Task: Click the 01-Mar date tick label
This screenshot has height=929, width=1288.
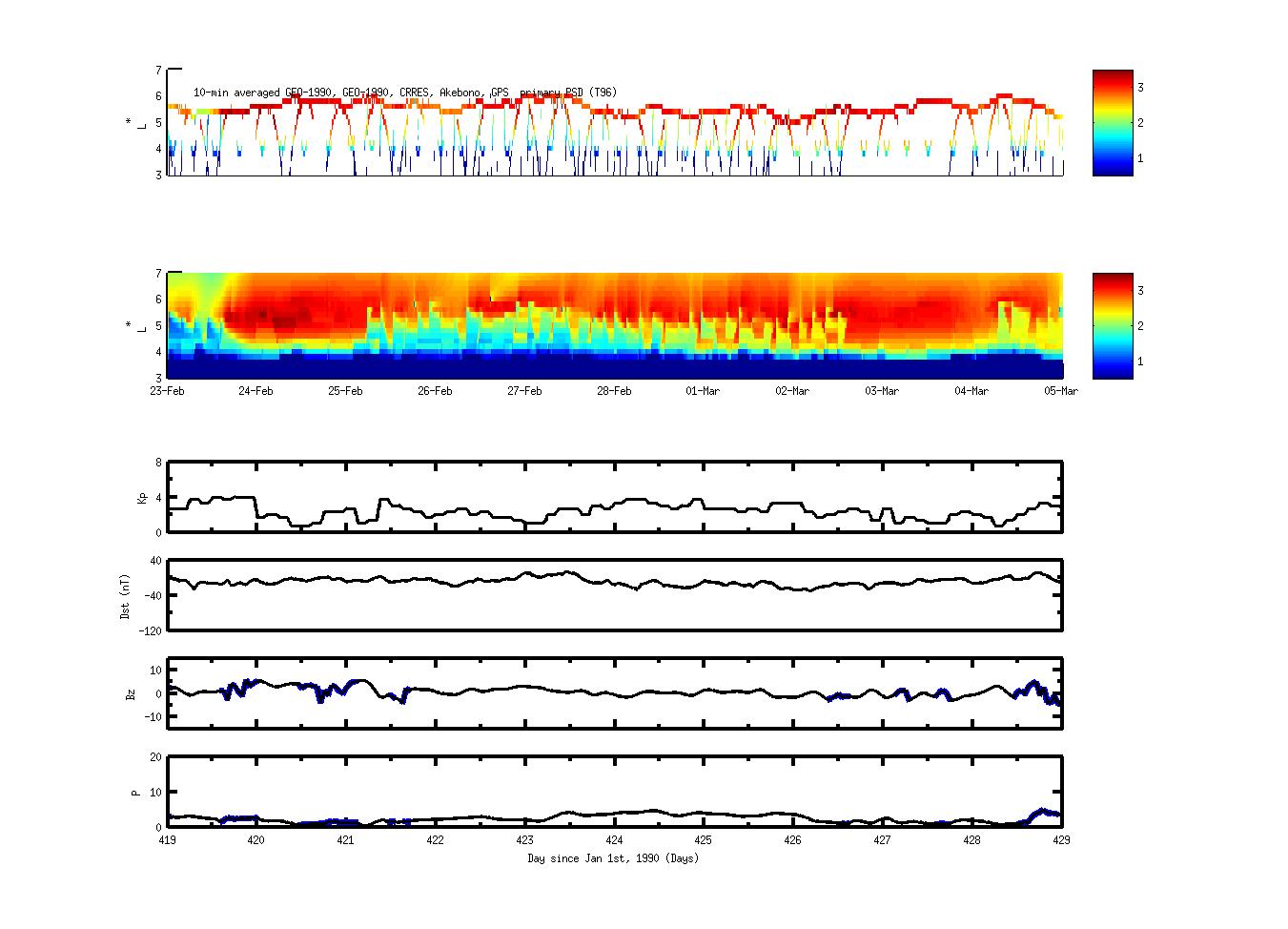Action: (x=703, y=391)
